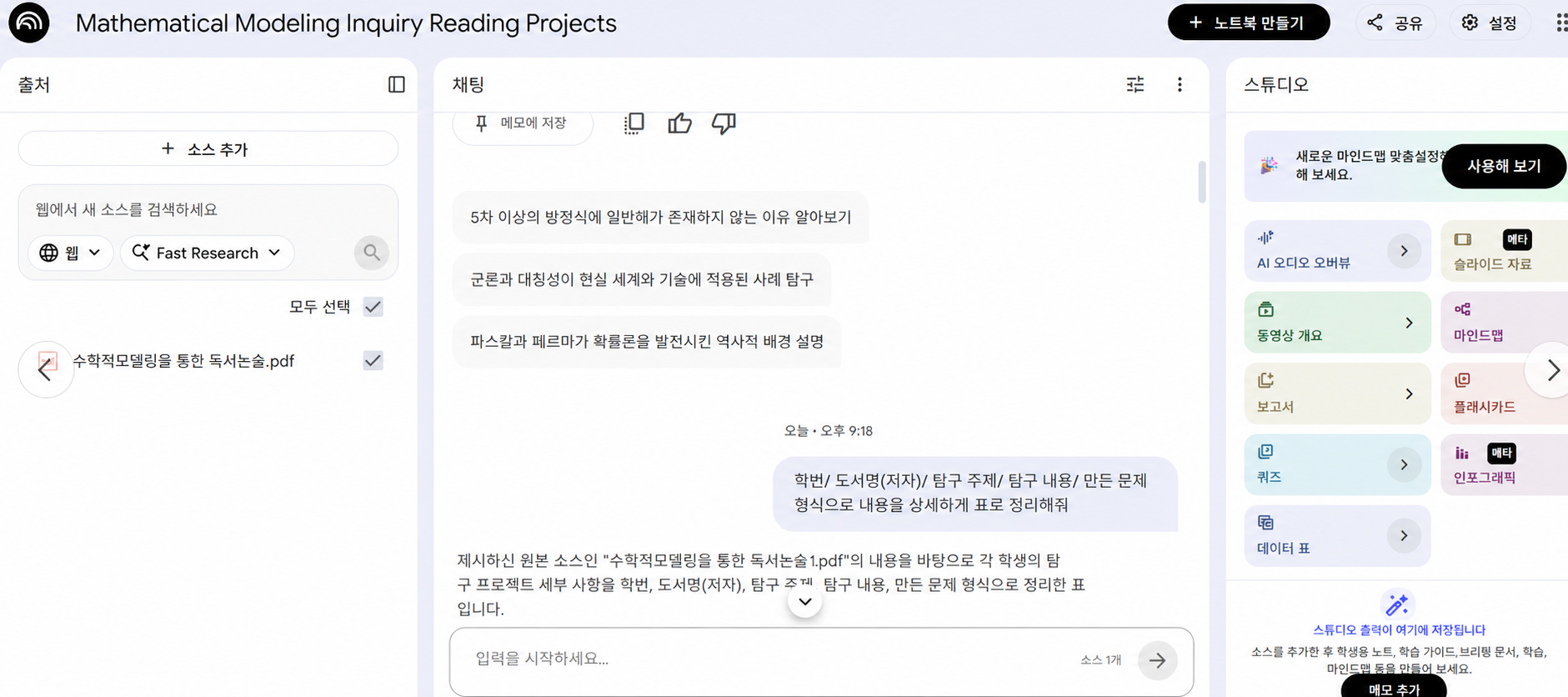Open chat configuration sliders icon

click(1135, 84)
